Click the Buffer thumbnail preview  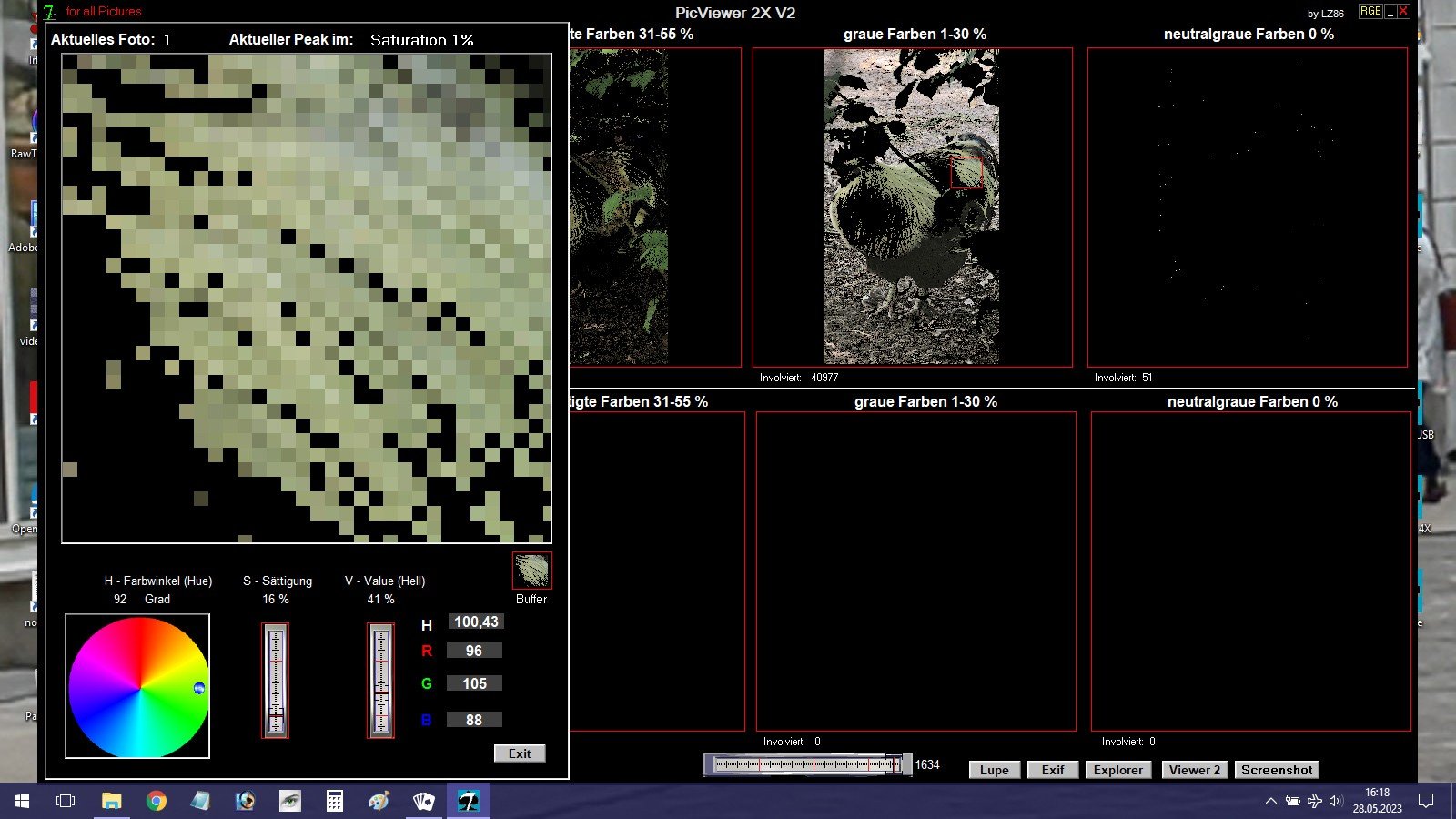(x=531, y=571)
